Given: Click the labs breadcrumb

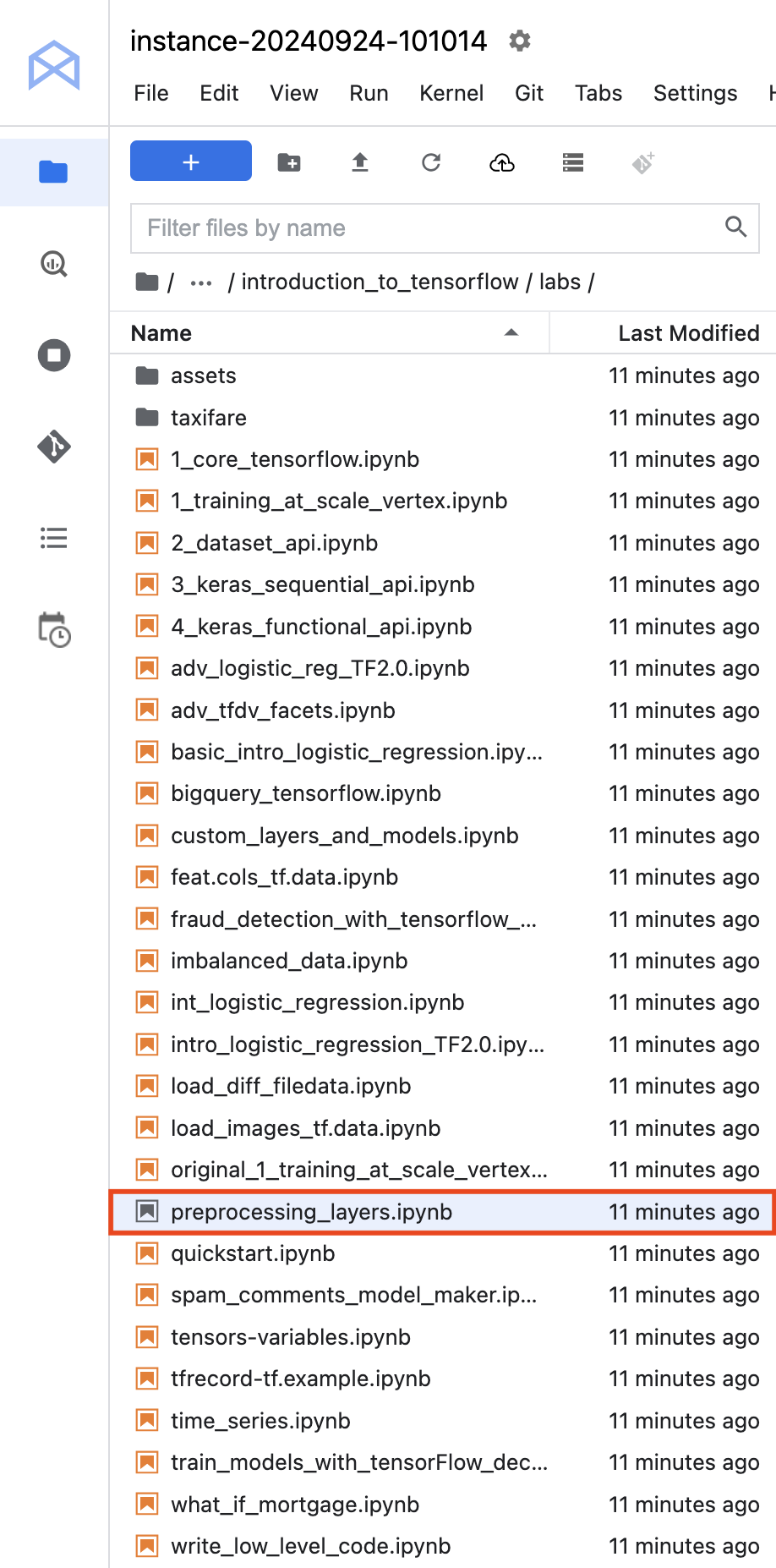Looking at the screenshot, I should click(560, 282).
